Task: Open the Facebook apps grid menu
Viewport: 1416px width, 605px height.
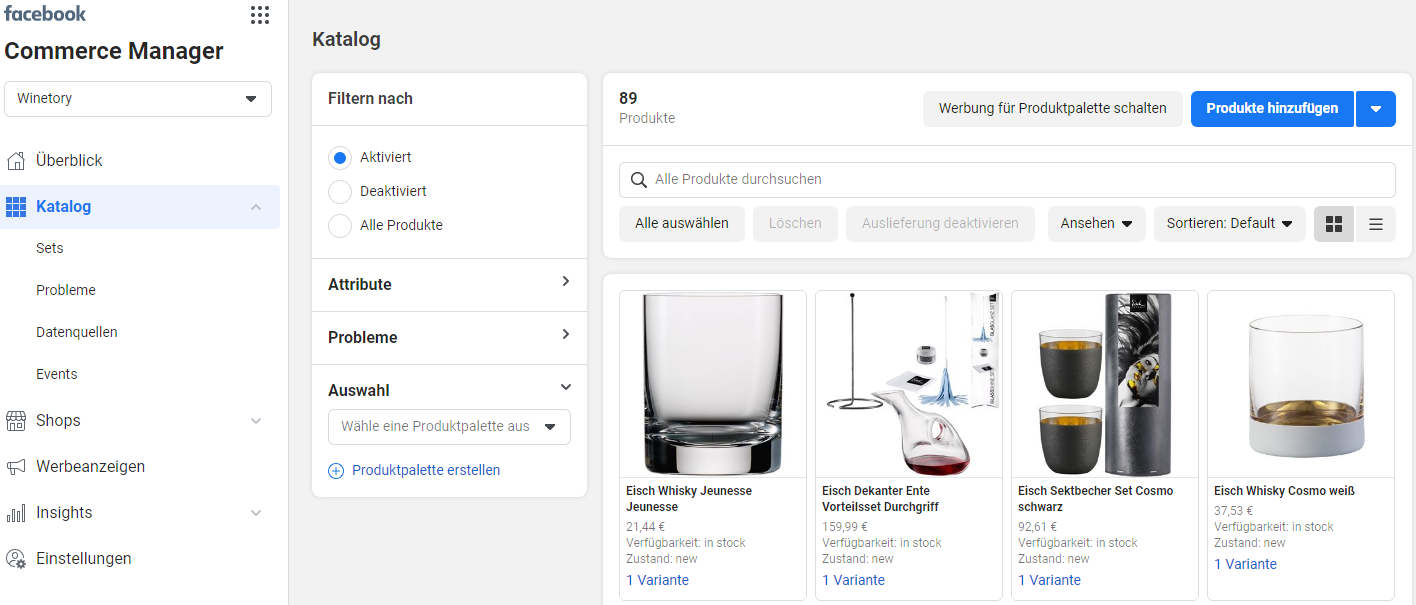Action: pyautogui.click(x=260, y=14)
